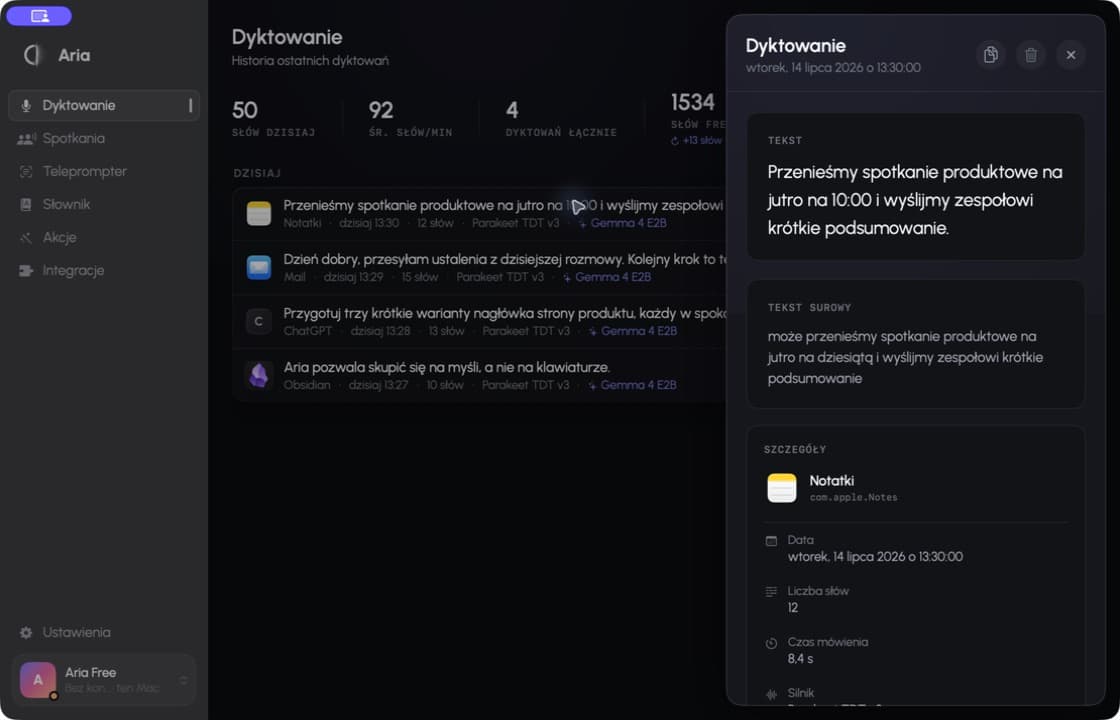Viewport: 1120px width, 720px height.
Task: Click the raw transcript in Tekst surowy card
Action: tap(906, 357)
